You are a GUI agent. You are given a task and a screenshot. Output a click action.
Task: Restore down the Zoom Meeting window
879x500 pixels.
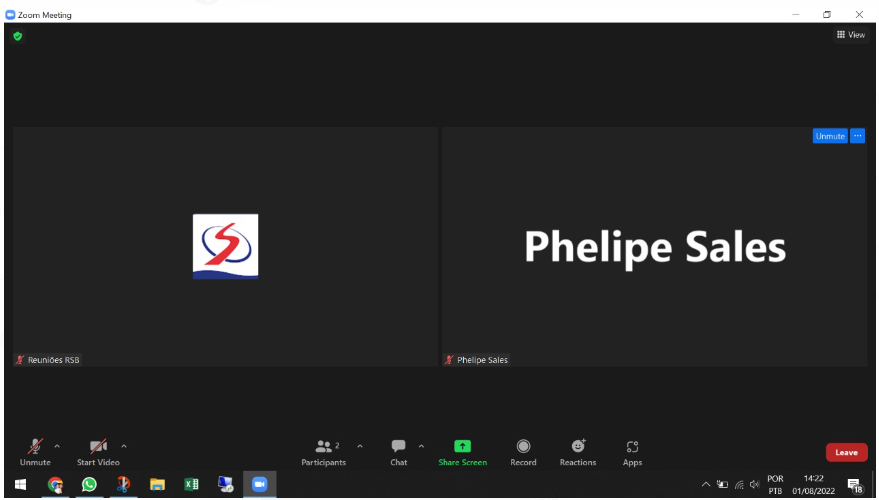827,15
